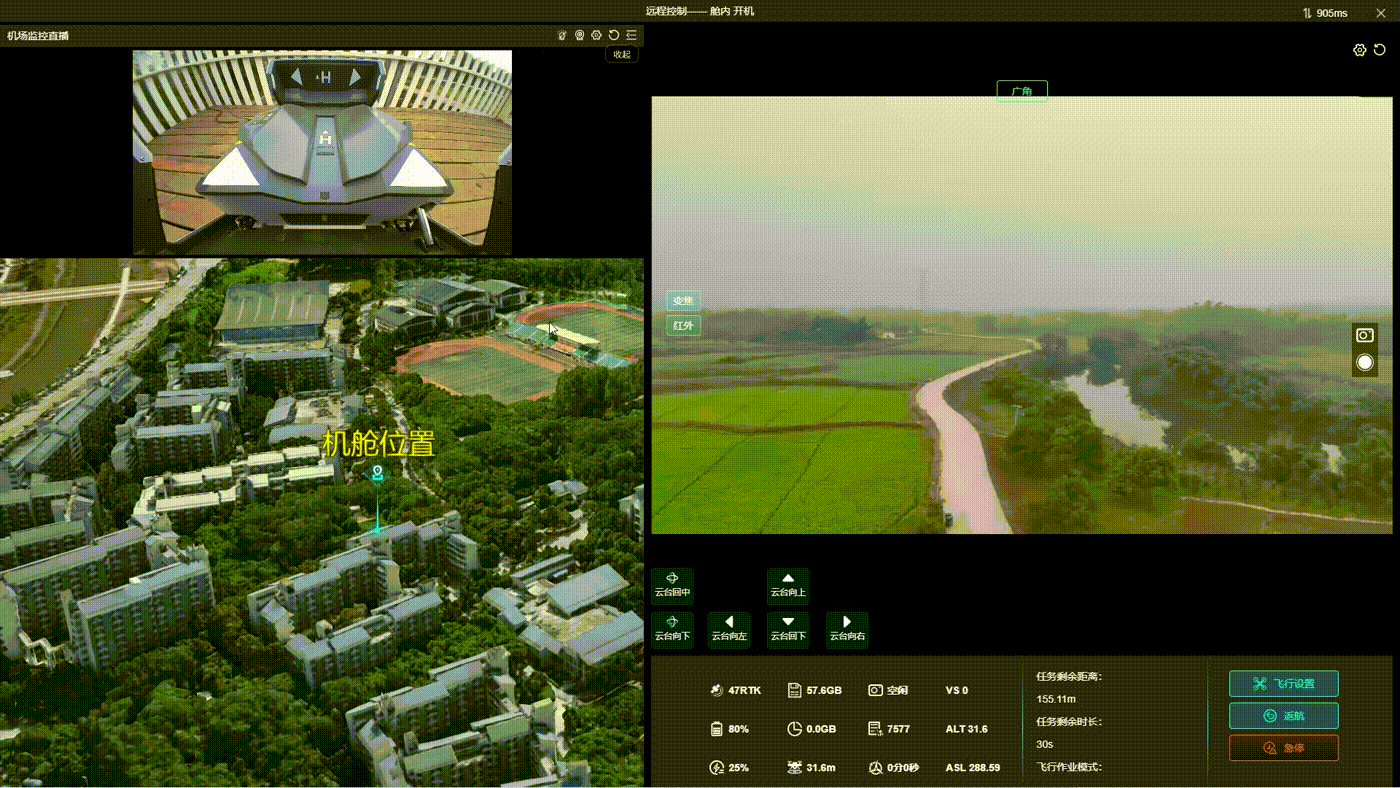Viewport: 1400px width, 788px height.
Task: Click the webcam icon in dock monitor header
Action: pos(579,35)
